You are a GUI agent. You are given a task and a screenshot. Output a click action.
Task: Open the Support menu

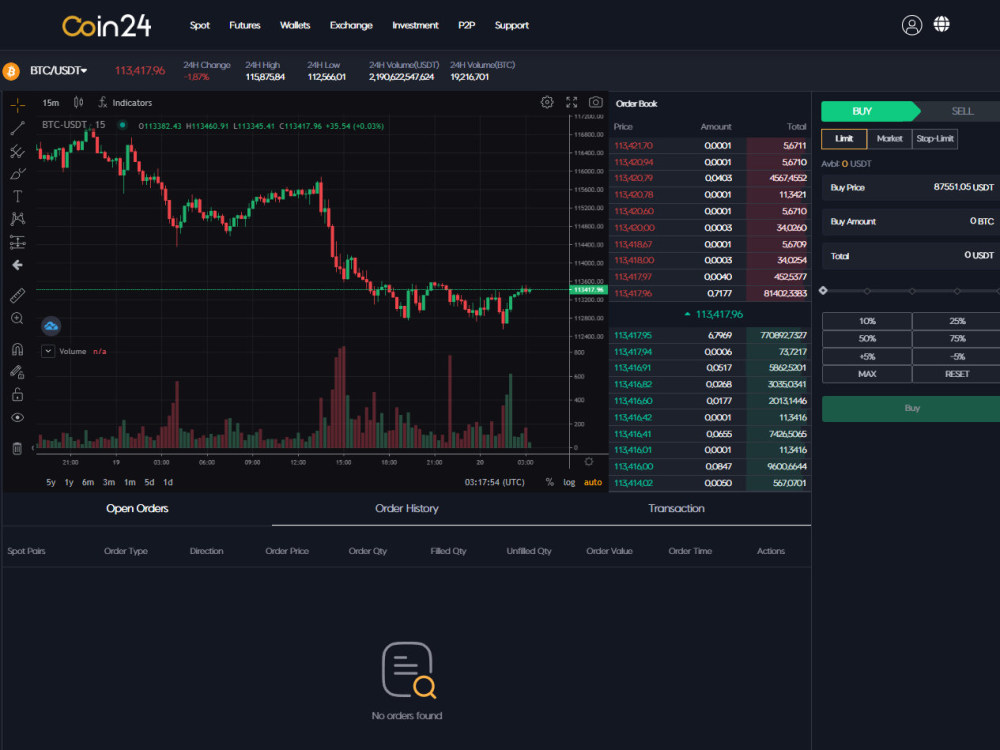tap(511, 26)
